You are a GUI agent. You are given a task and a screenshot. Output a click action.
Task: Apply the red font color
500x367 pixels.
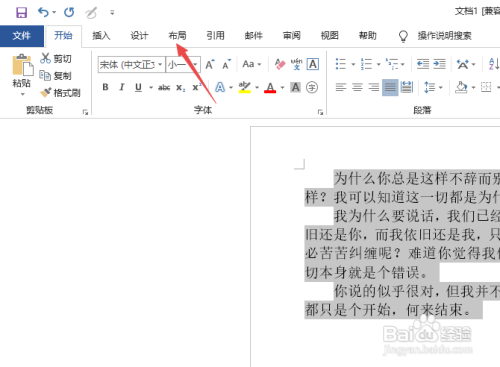click(270, 87)
